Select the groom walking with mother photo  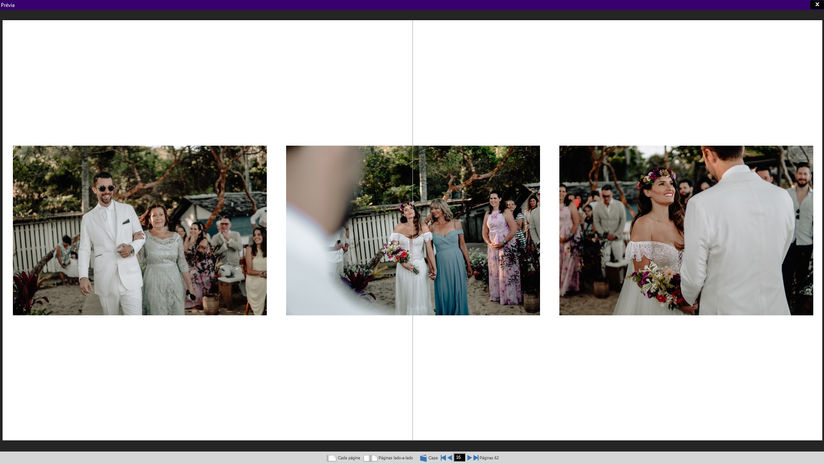pyautogui.click(x=140, y=230)
